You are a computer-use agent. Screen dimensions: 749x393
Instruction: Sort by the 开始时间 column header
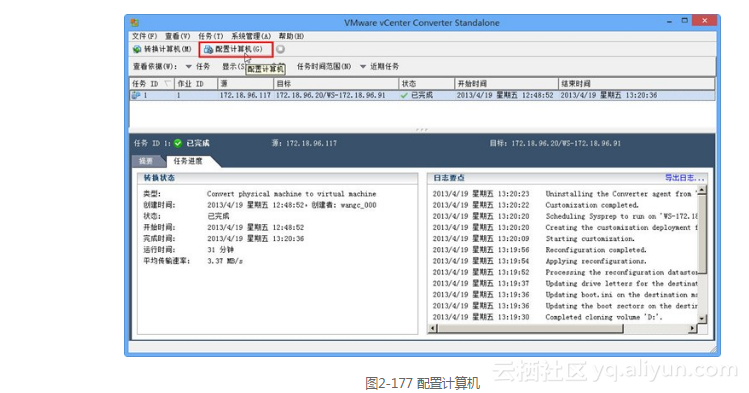(x=506, y=84)
